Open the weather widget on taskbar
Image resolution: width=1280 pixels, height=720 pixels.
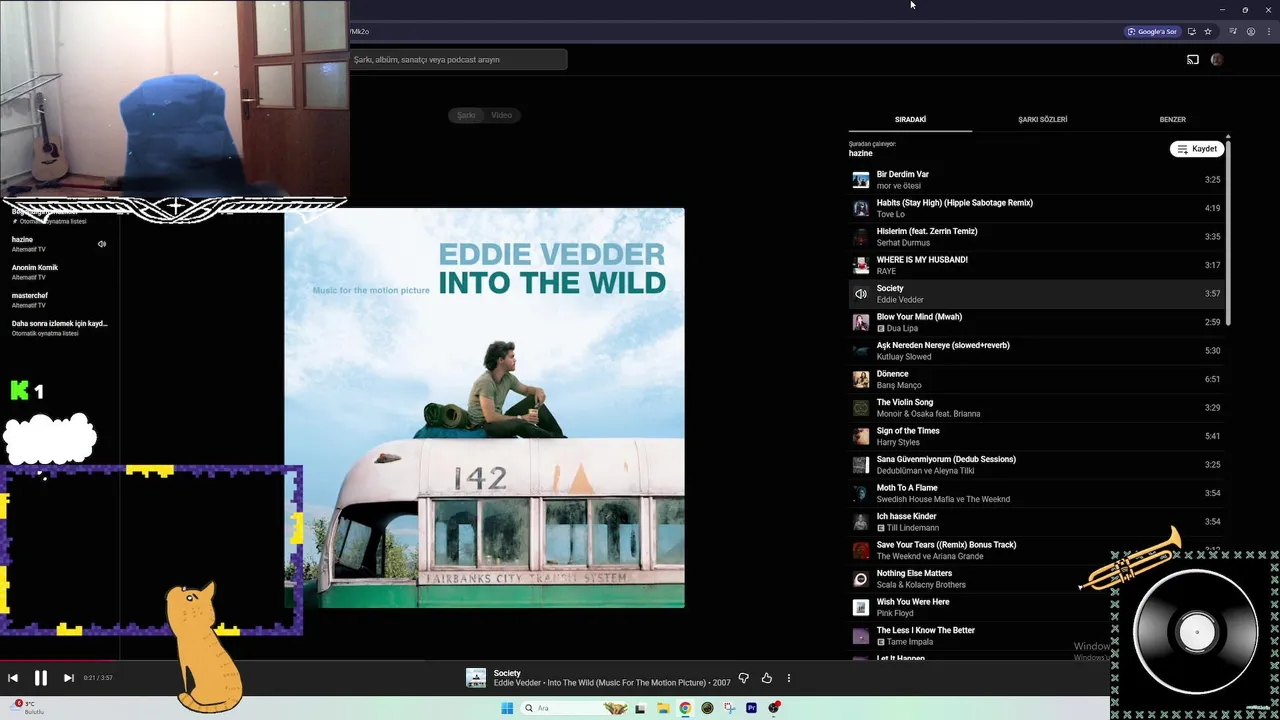pyautogui.click(x=27, y=707)
